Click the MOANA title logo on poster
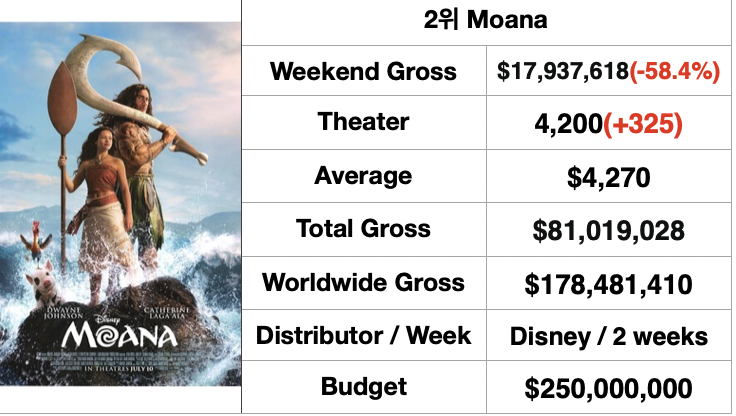This screenshot has height=416, width=736. click(x=120, y=335)
